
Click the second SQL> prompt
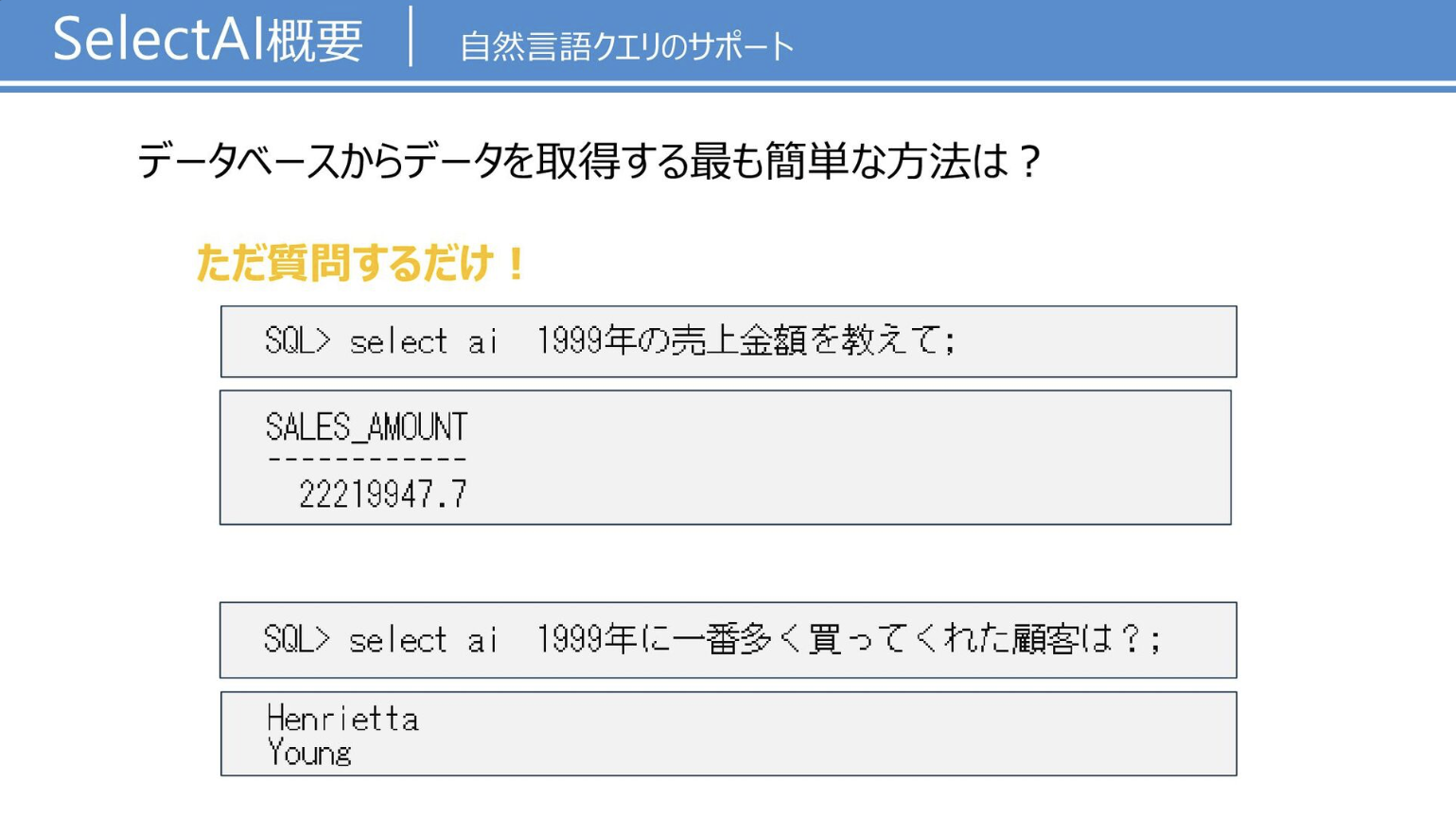(296, 640)
